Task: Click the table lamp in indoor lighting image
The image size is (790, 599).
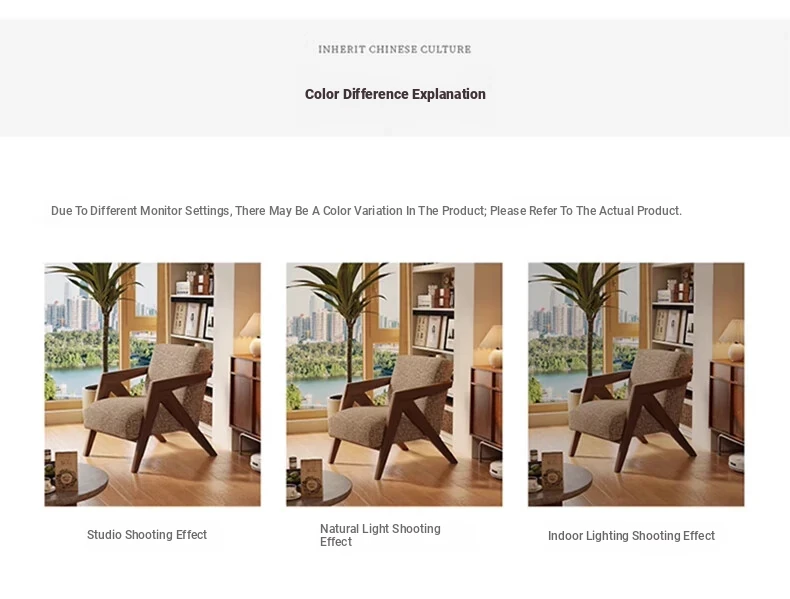Action: [733, 339]
